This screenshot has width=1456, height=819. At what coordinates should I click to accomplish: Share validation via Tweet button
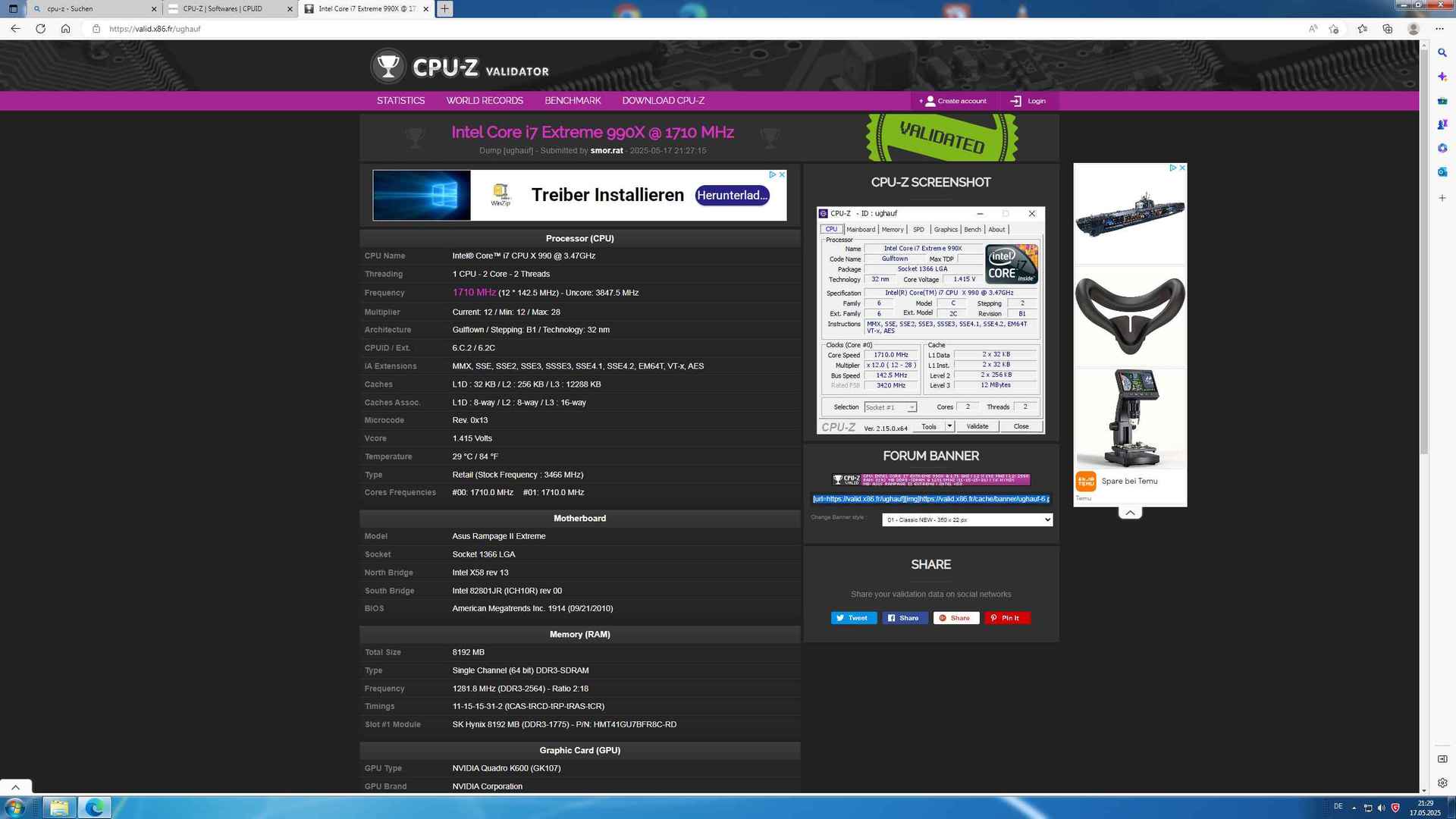pos(854,618)
